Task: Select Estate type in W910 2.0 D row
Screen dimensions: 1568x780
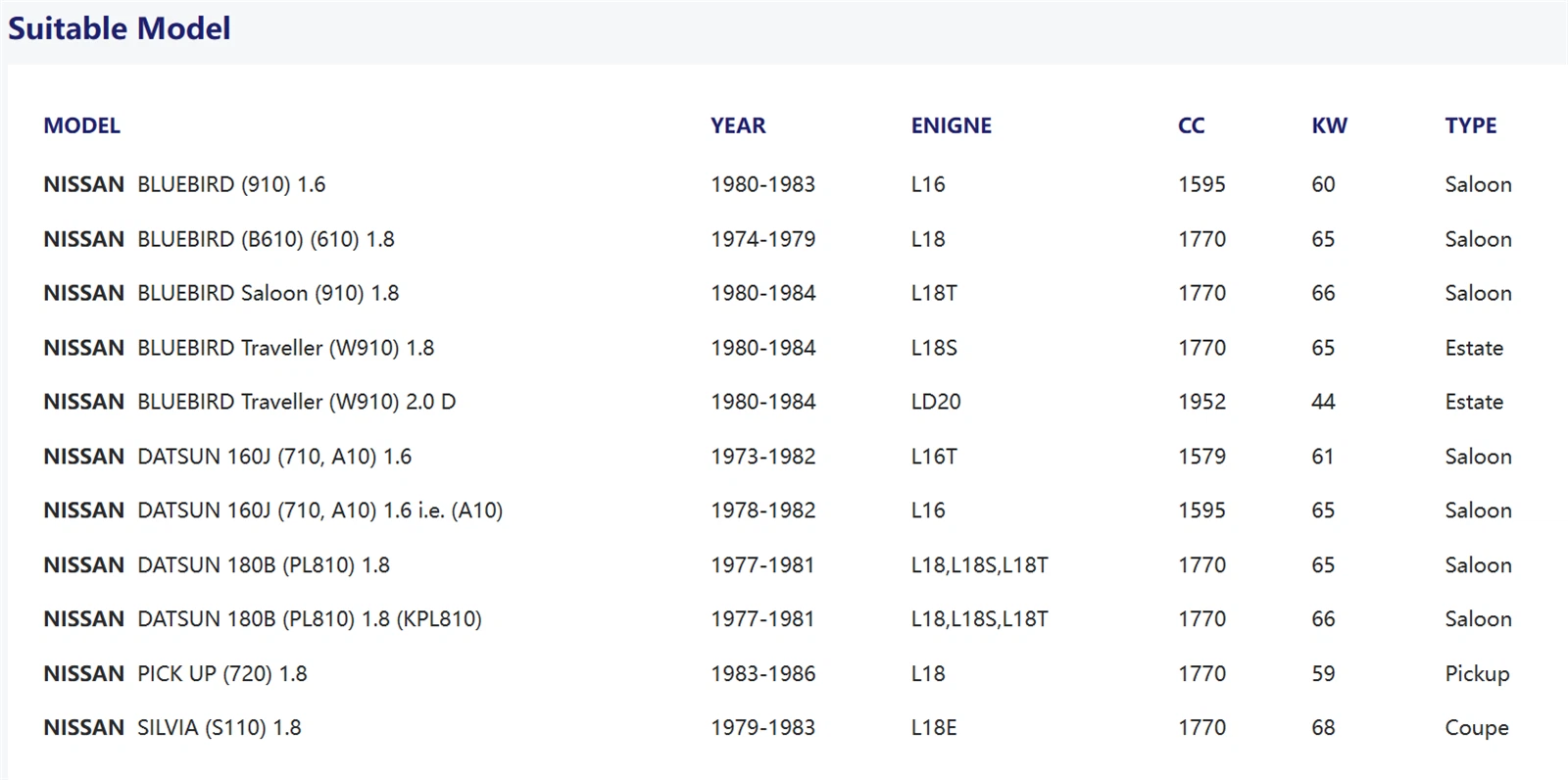Action: (1474, 402)
